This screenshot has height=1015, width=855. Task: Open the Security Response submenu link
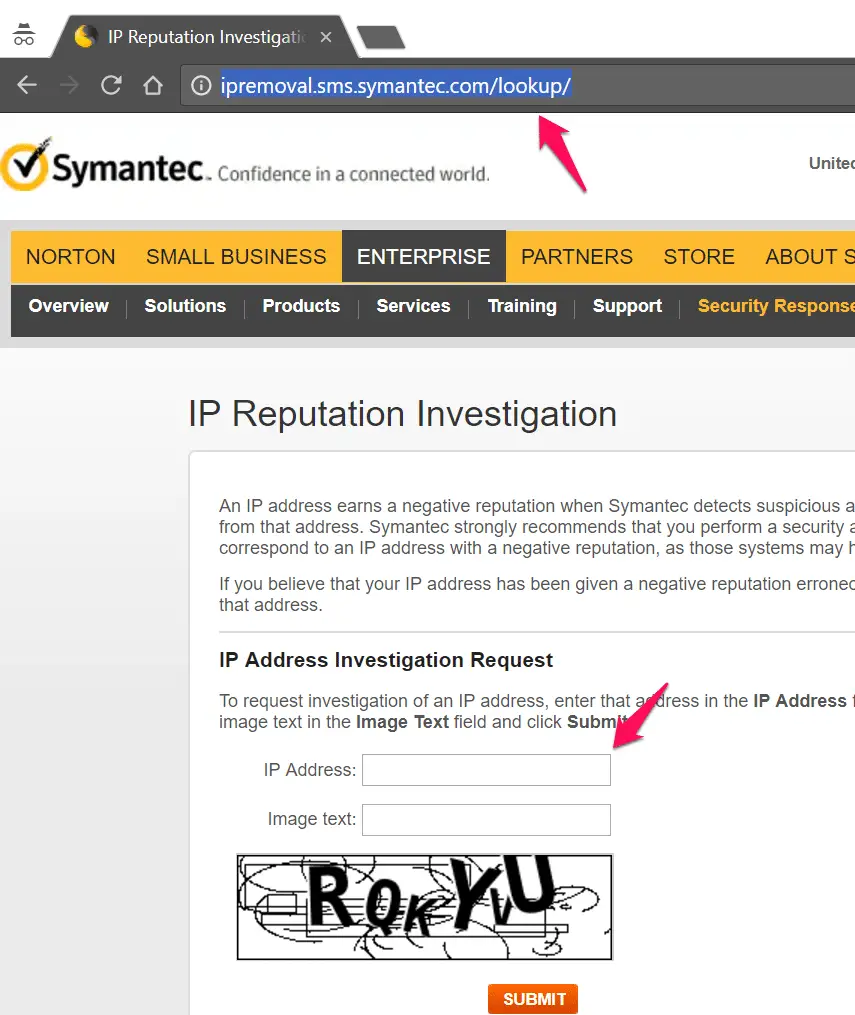[776, 306]
